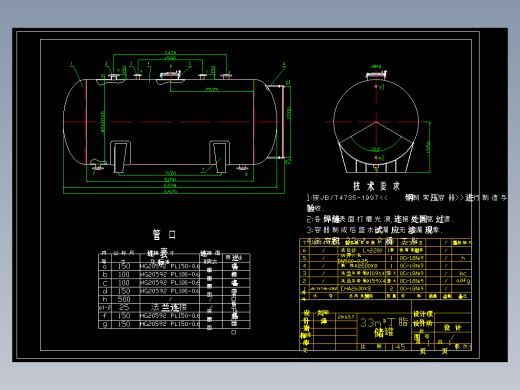Image resolution: width=520 pixels, height=390 pixels.
Task: Click the '100' size cell in row b
Action: pos(124,274)
